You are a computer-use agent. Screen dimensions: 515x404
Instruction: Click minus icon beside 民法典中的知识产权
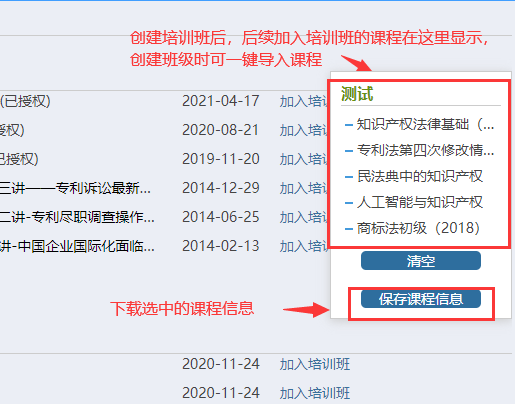349,177
